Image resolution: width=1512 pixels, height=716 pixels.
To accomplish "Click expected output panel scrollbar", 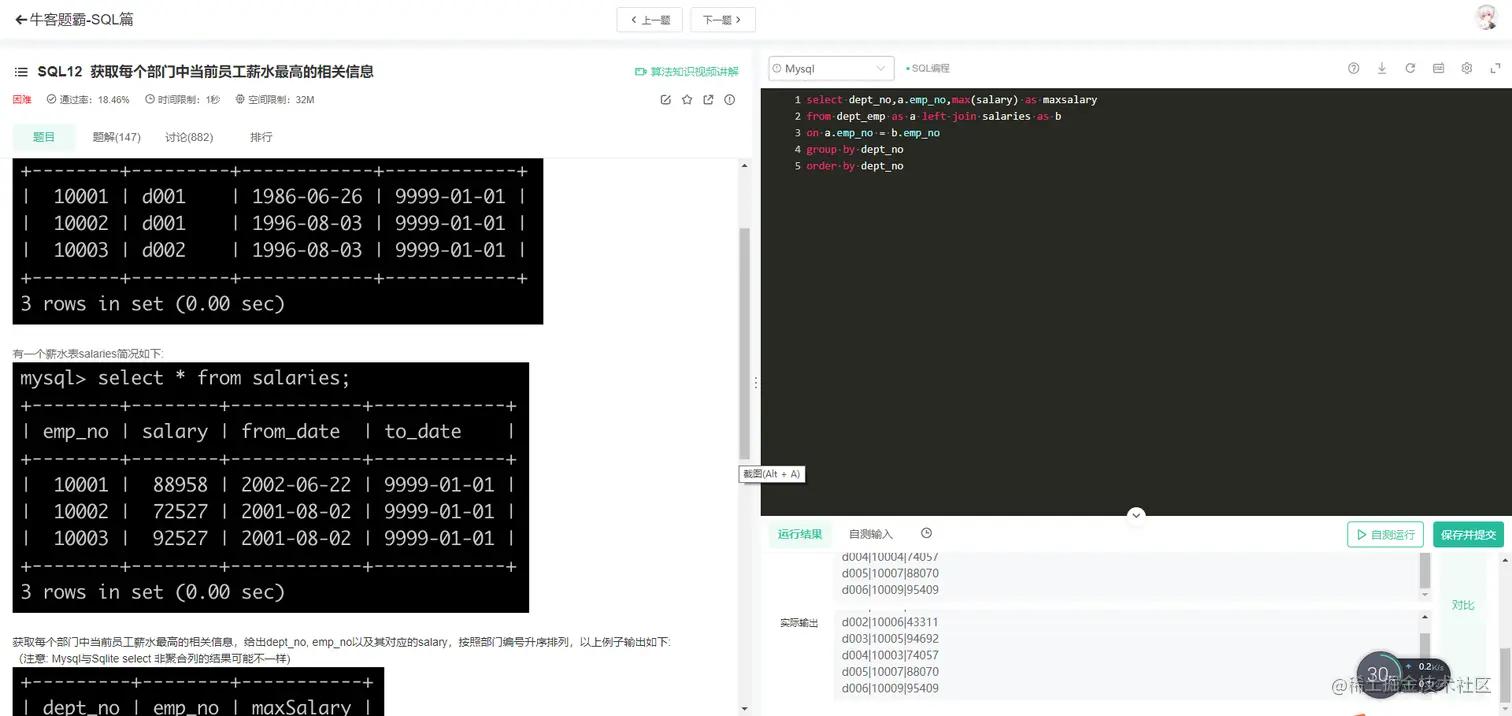I will [1425, 572].
